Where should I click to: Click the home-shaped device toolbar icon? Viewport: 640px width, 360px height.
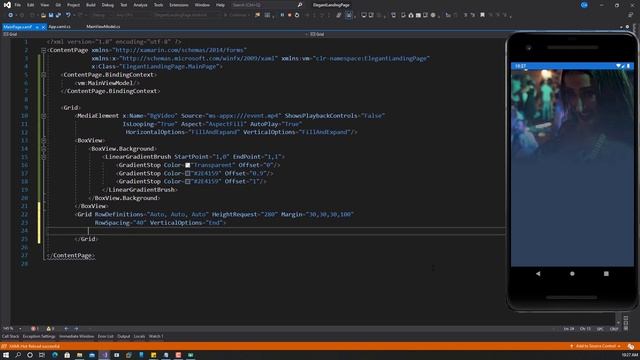point(411,15)
